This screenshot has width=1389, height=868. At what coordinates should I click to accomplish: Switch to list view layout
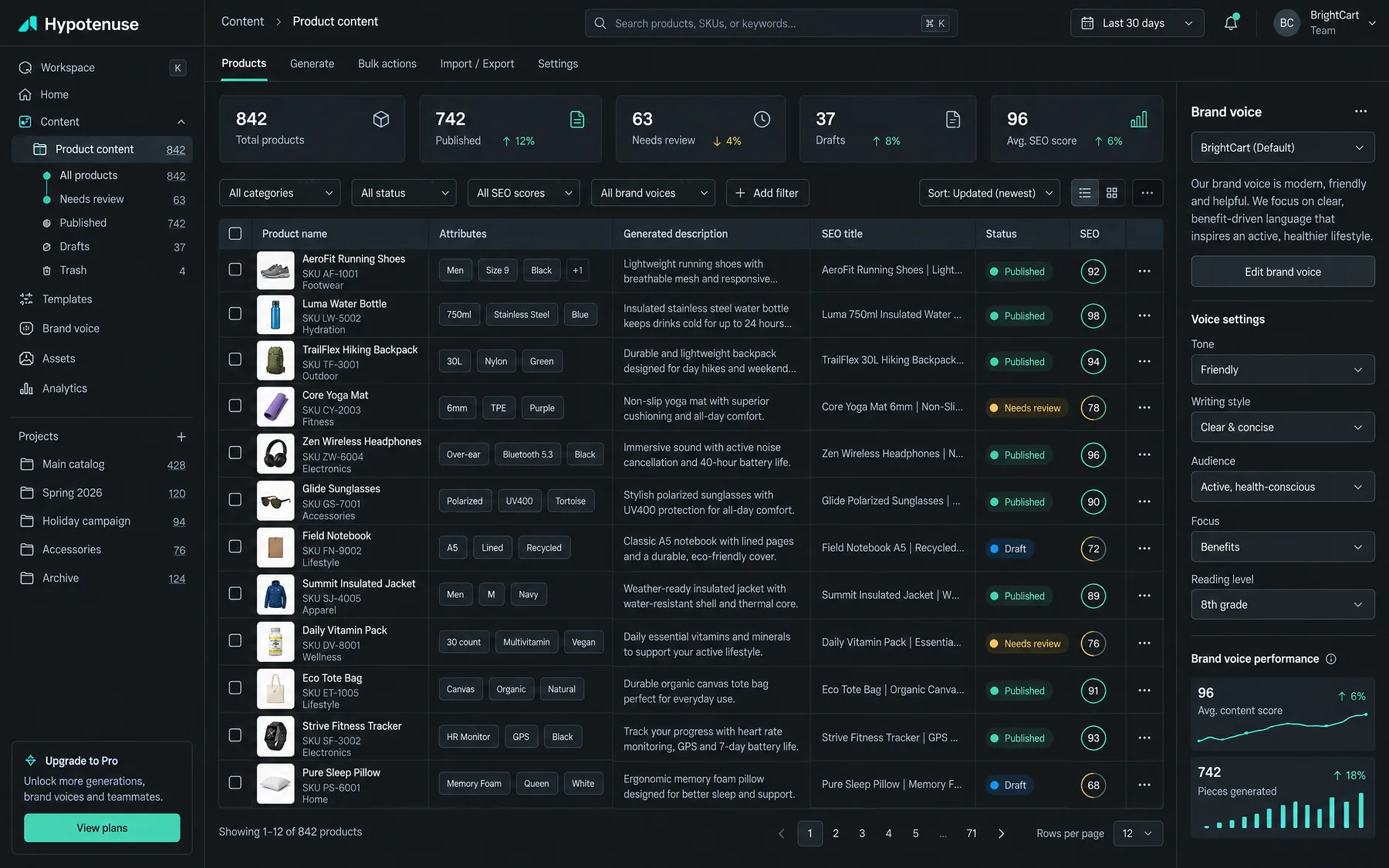point(1085,193)
